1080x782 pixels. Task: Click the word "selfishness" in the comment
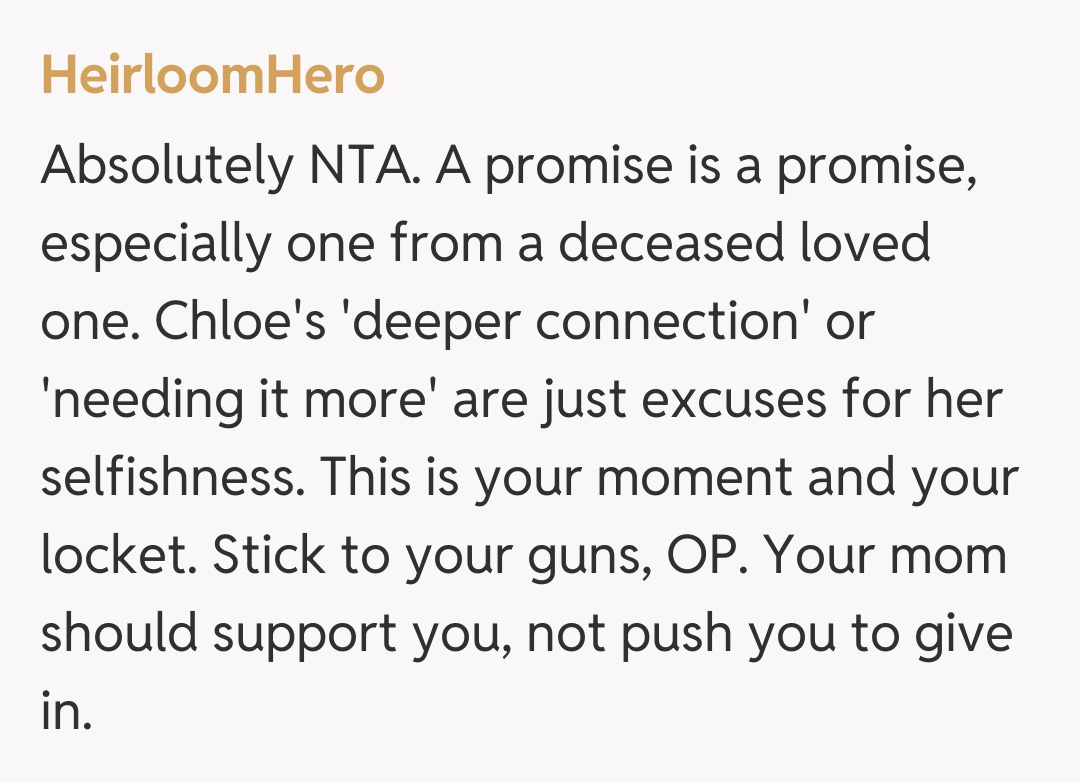(x=176, y=478)
